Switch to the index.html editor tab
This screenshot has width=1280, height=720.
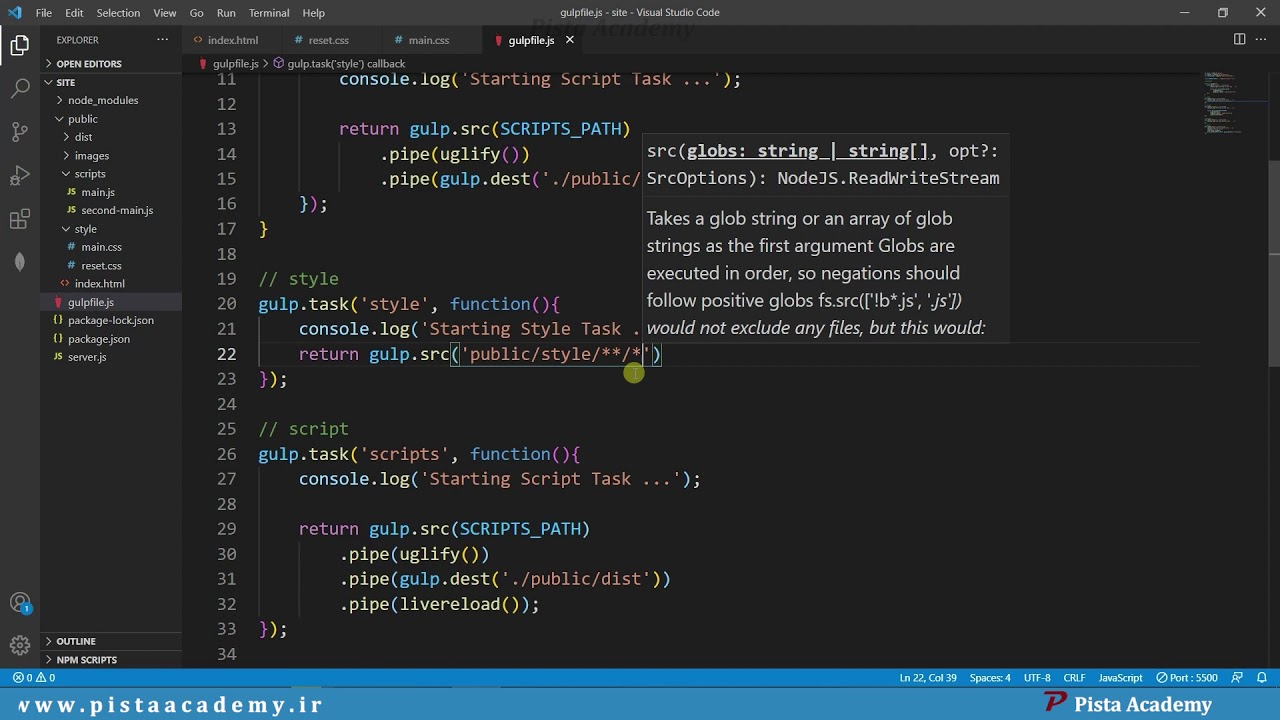(x=233, y=40)
